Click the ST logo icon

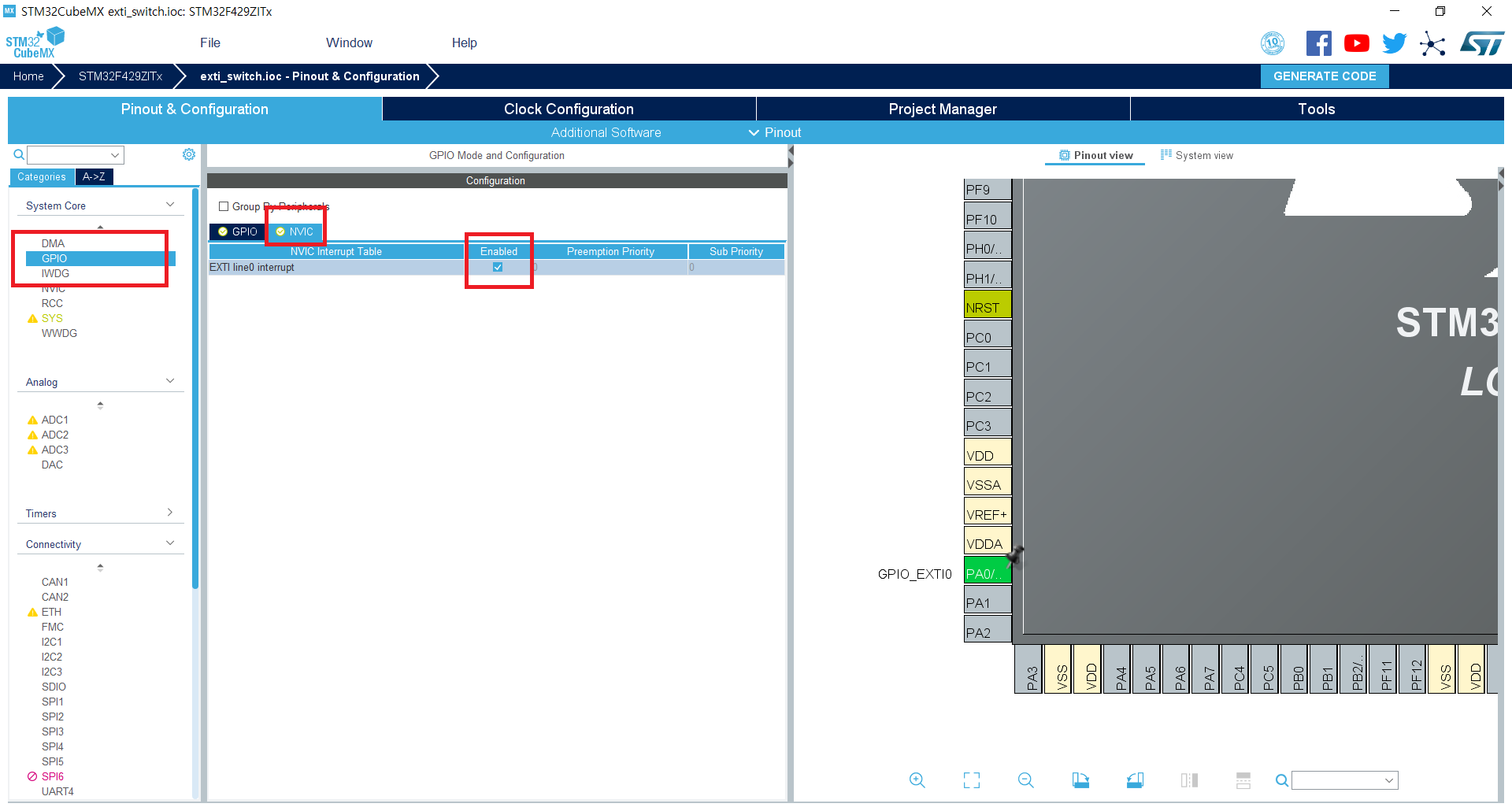point(1482,43)
